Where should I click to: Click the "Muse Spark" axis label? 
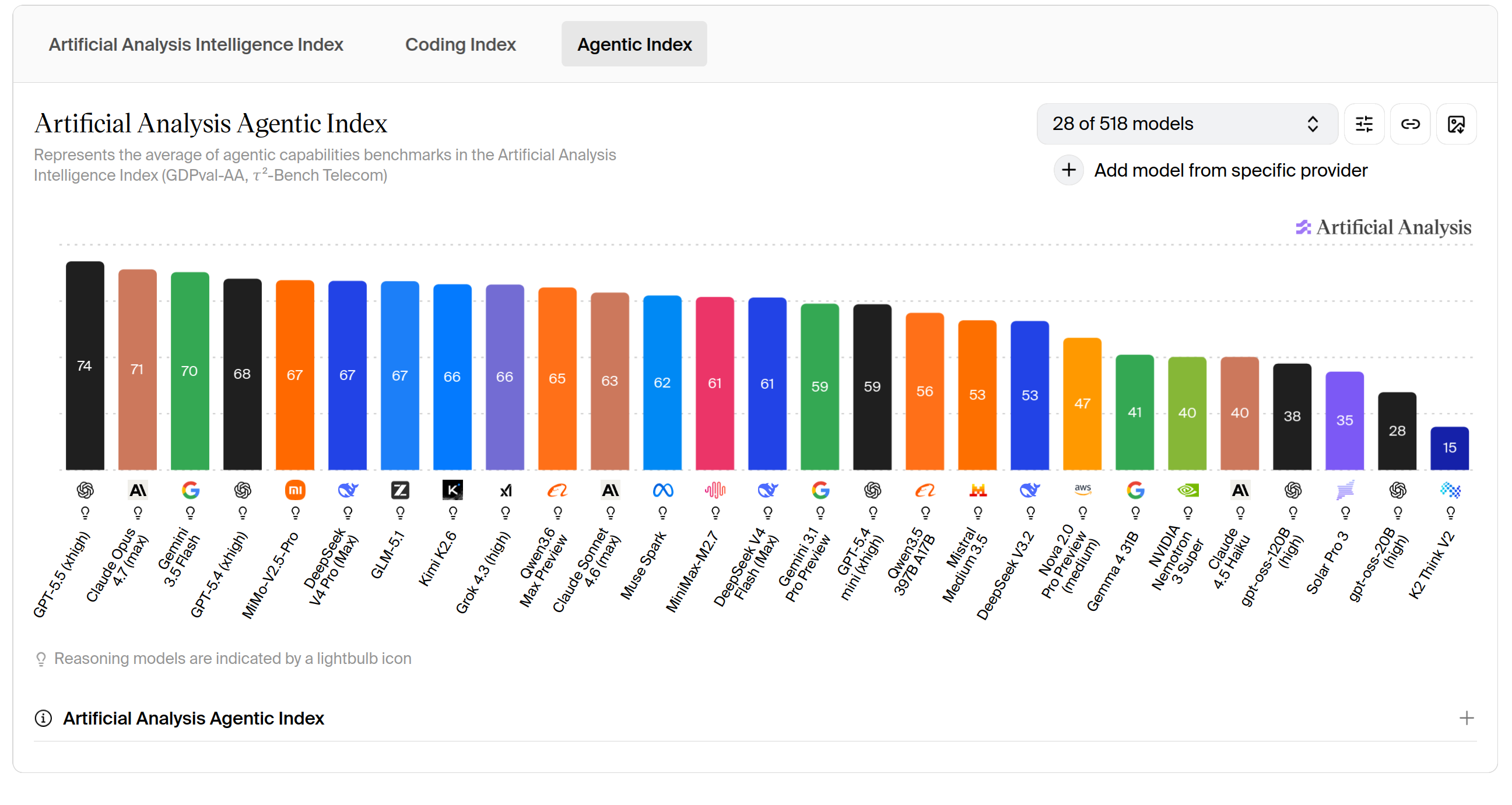pos(644,565)
